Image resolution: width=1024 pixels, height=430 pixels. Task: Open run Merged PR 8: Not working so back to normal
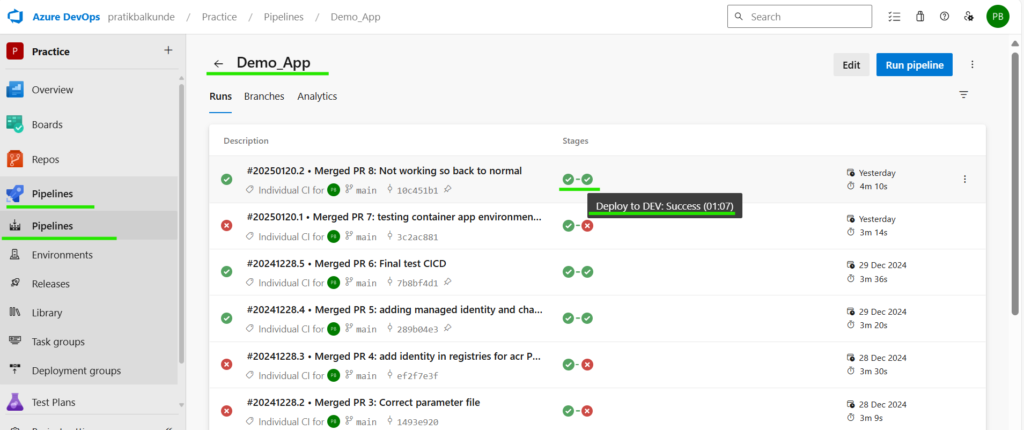384,171
